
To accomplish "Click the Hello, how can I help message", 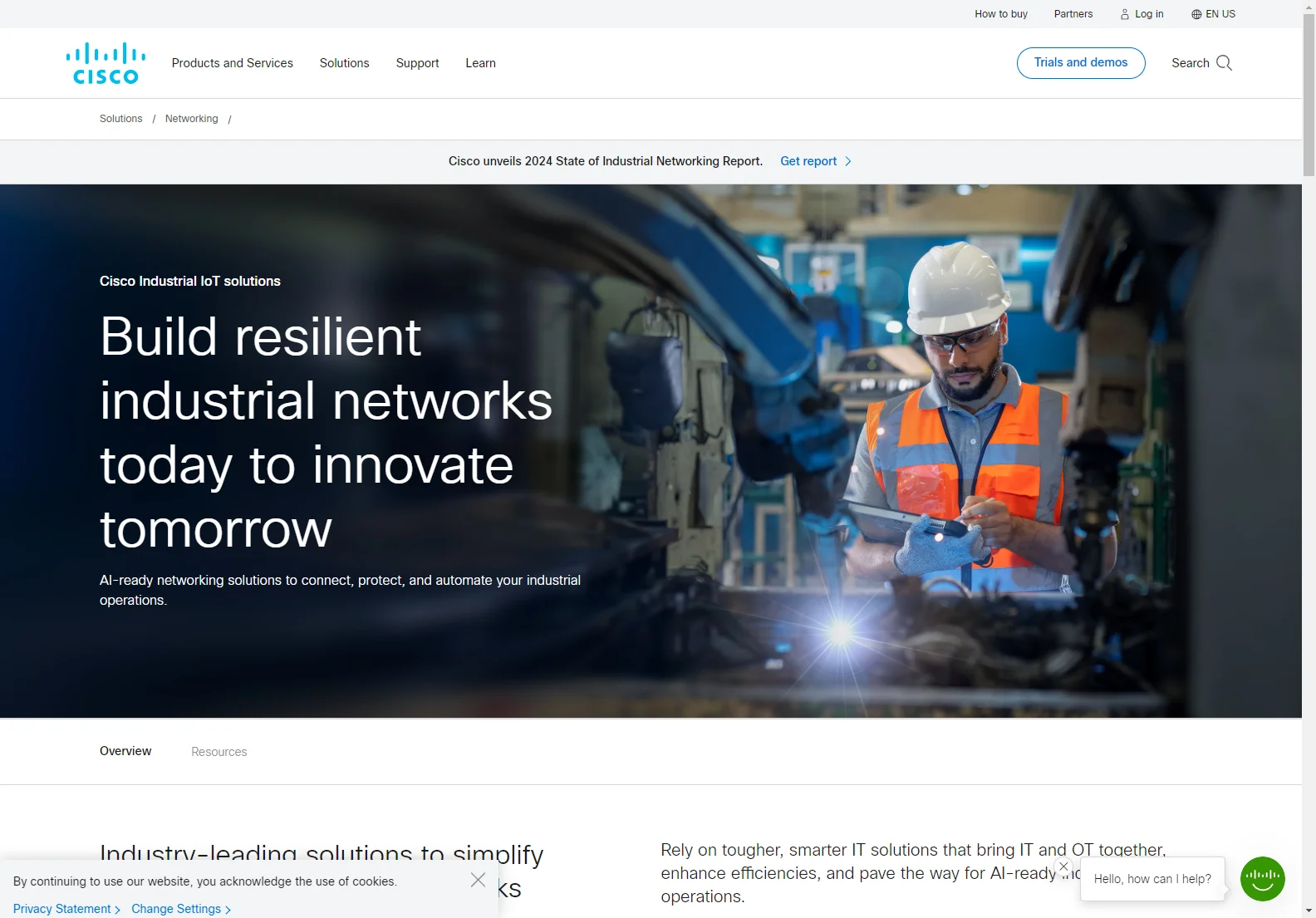I will (1152, 879).
